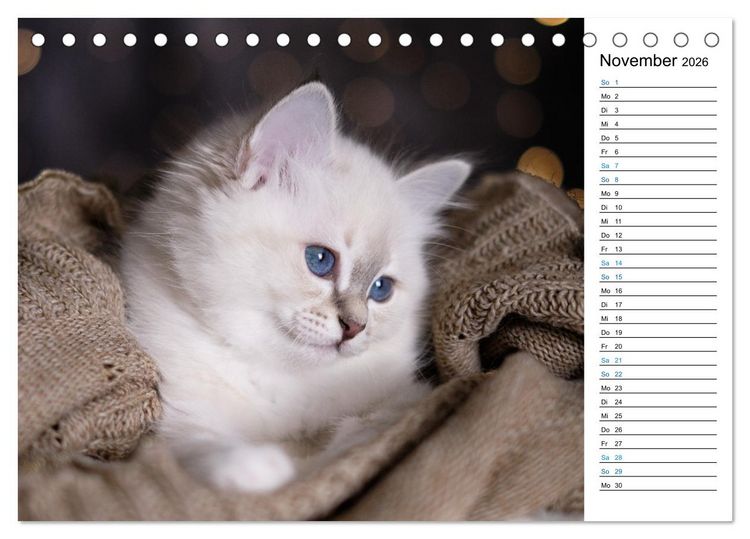The width and height of the screenshot is (750, 539).
Task: Select the Mo 16 calendar line
Action: tap(658, 291)
